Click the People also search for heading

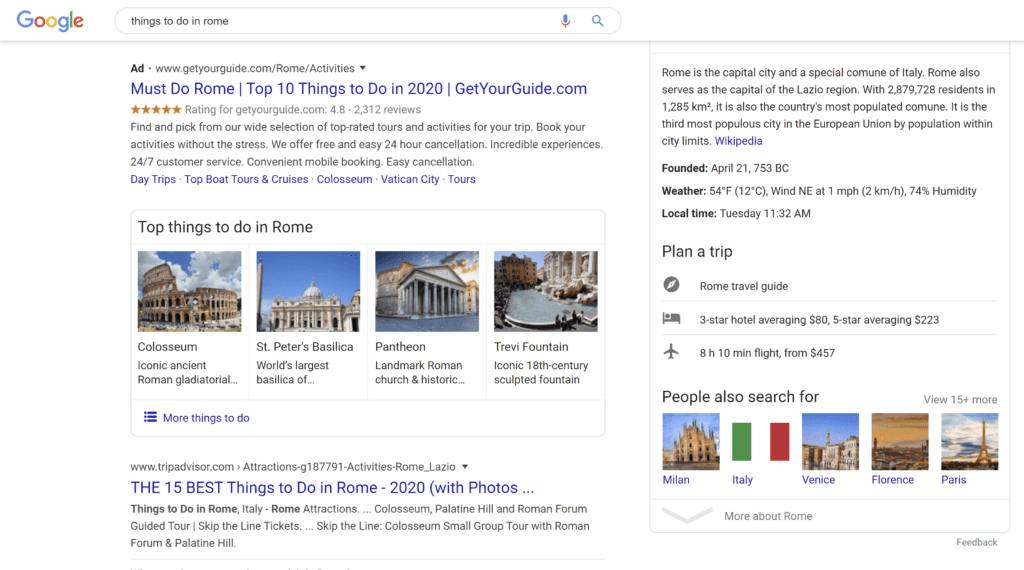(x=740, y=397)
